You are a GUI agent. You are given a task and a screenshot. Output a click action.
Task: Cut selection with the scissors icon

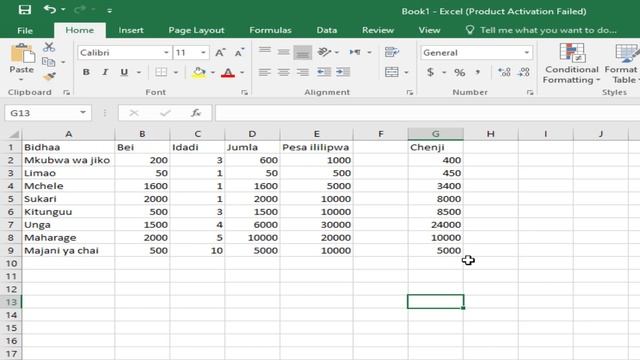tap(49, 47)
